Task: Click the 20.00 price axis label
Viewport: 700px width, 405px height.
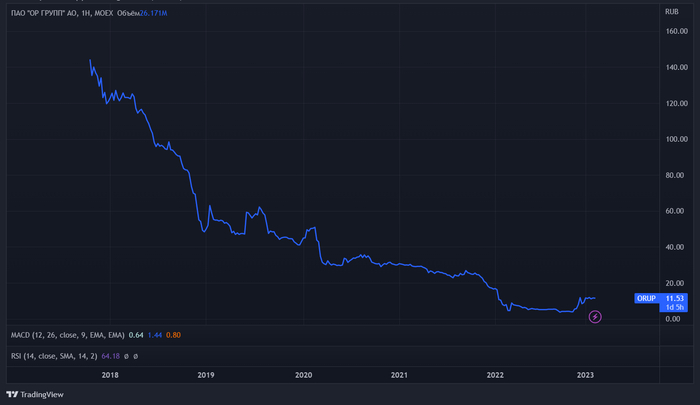Action: pyautogui.click(x=675, y=283)
